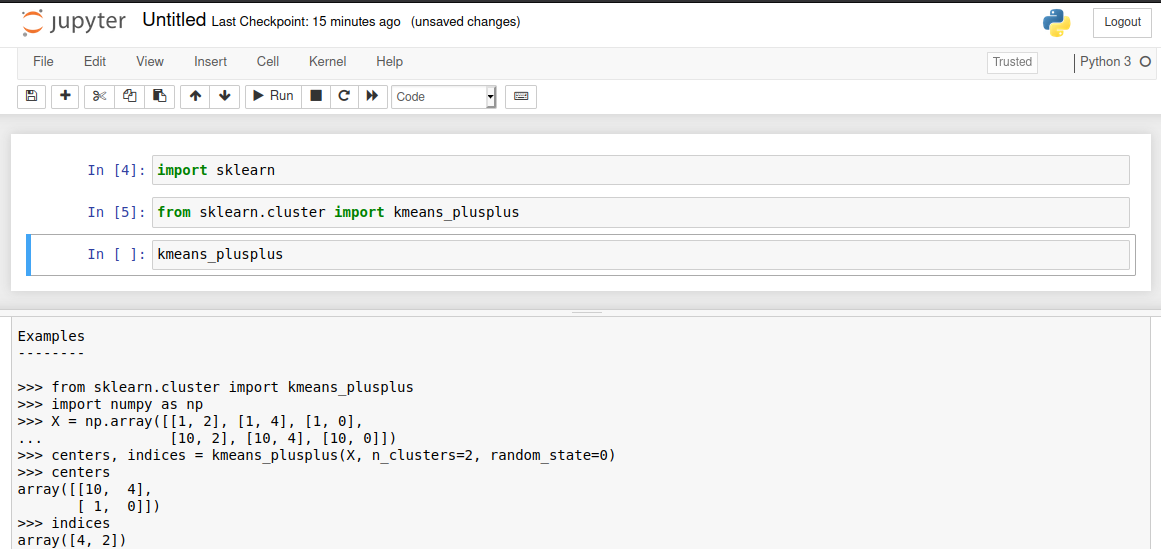The height and width of the screenshot is (549, 1161).
Task: Click the save and checkpoint icon
Action: click(31, 96)
